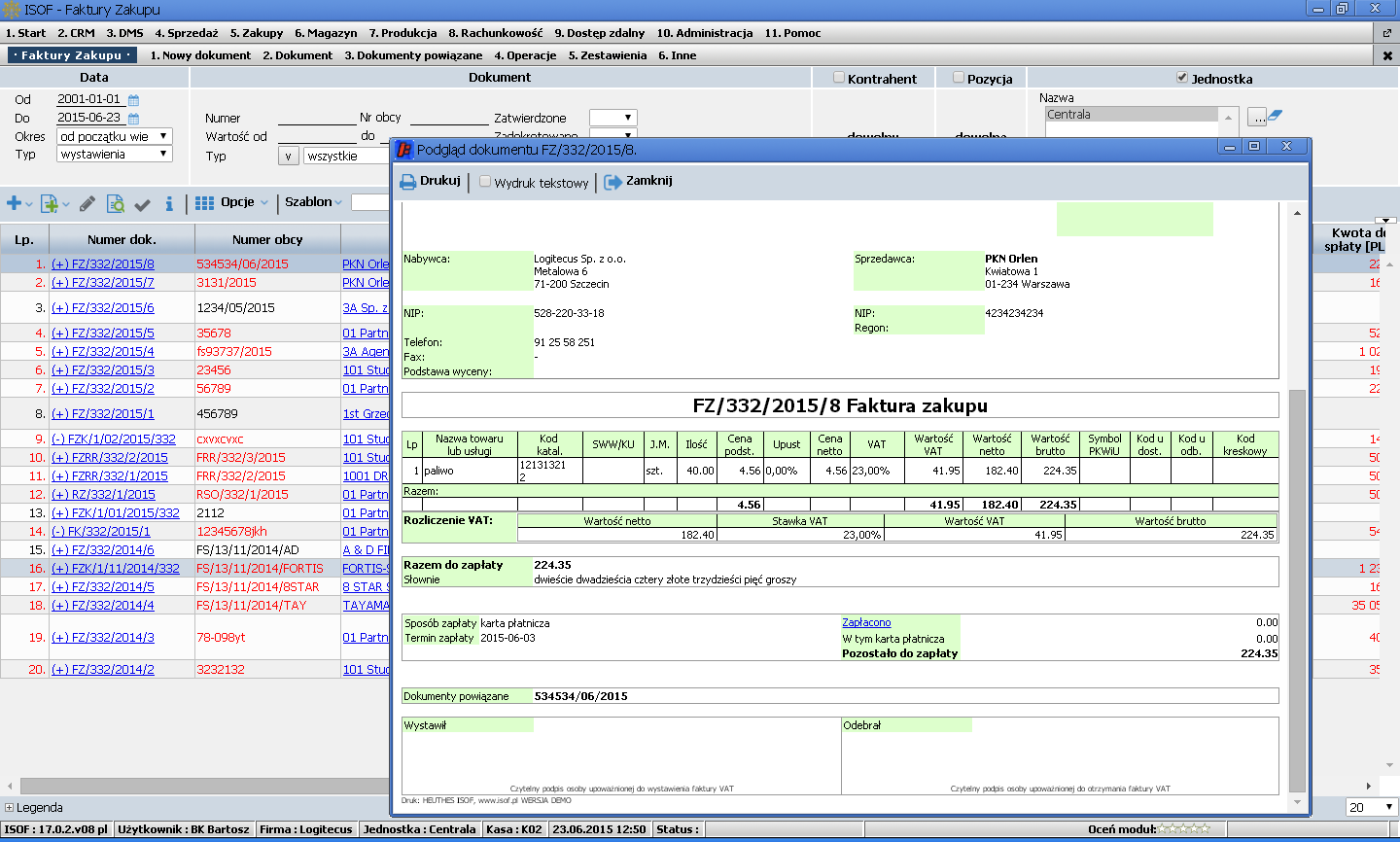Expand the Szablon dropdown
The image size is (1400, 842).
click(x=338, y=203)
